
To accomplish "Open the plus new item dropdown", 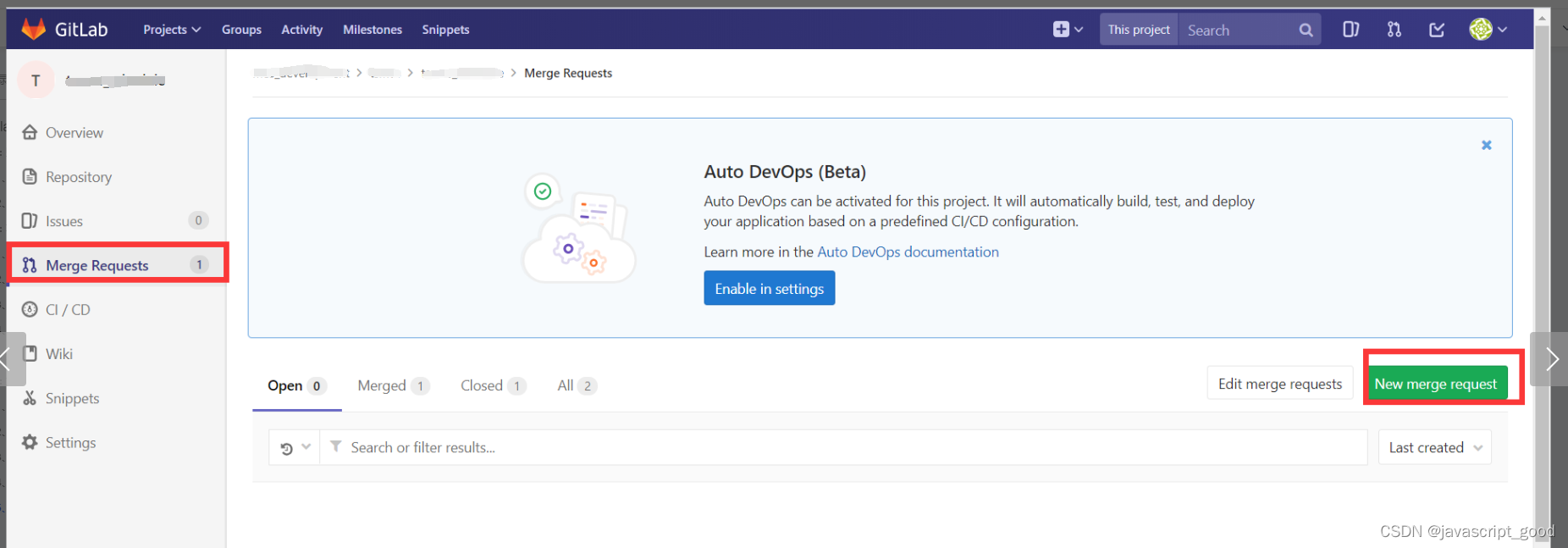I will click(x=1068, y=30).
